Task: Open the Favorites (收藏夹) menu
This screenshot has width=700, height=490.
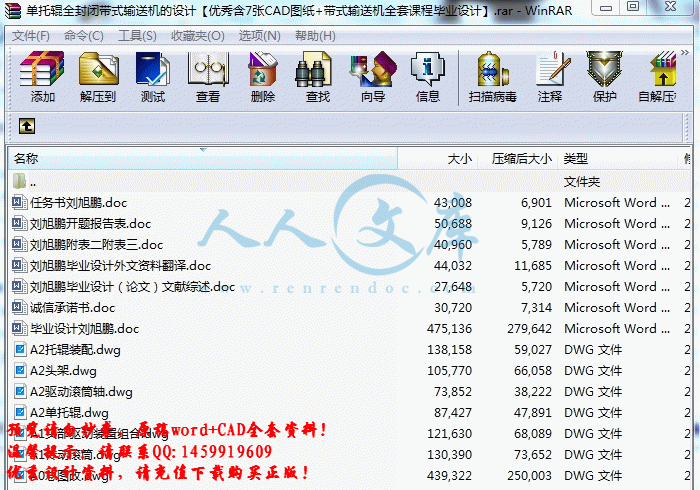Action: (x=198, y=36)
